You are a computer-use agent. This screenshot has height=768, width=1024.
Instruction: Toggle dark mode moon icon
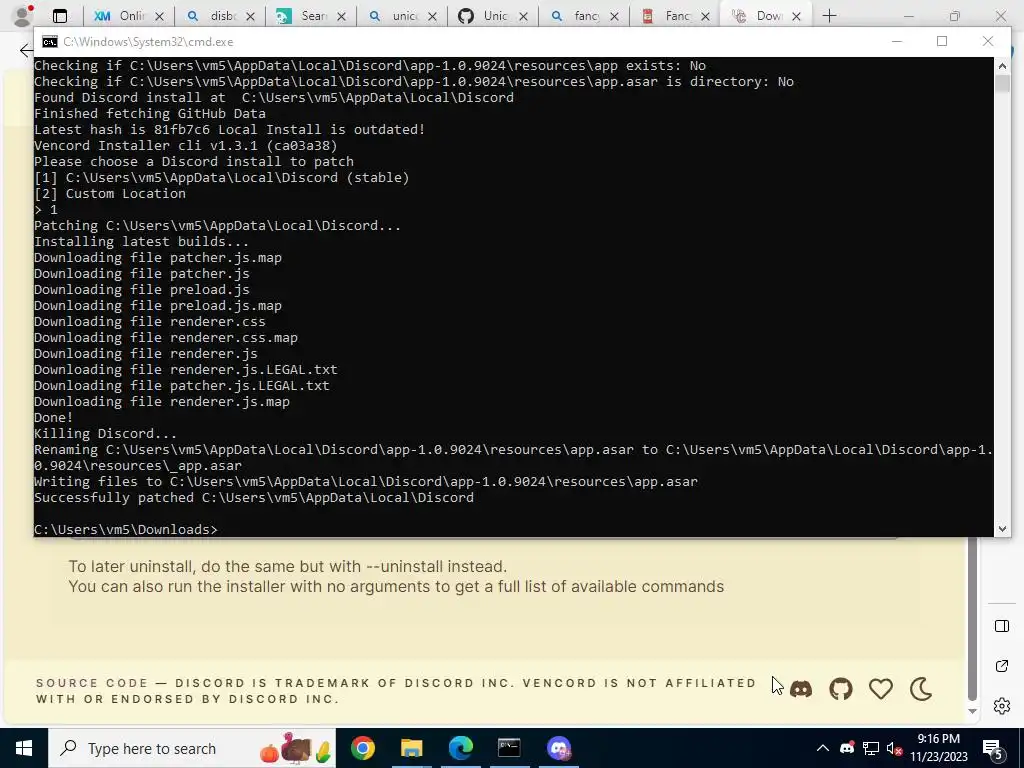921,689
